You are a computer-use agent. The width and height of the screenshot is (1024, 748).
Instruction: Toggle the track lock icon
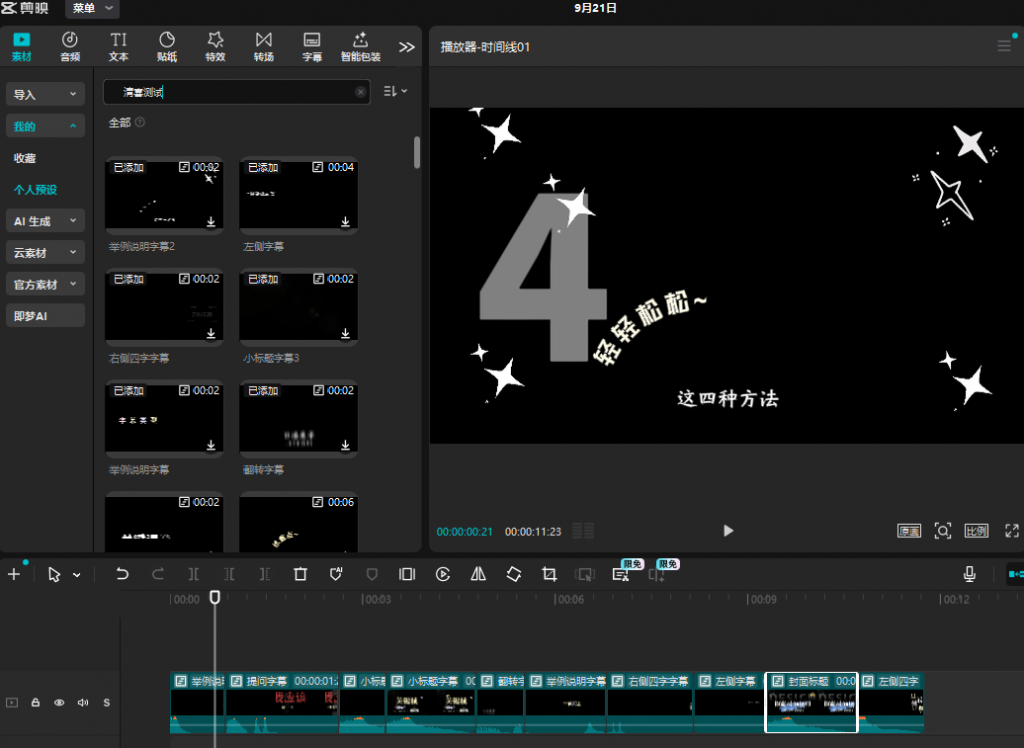[x=36, y=703]
